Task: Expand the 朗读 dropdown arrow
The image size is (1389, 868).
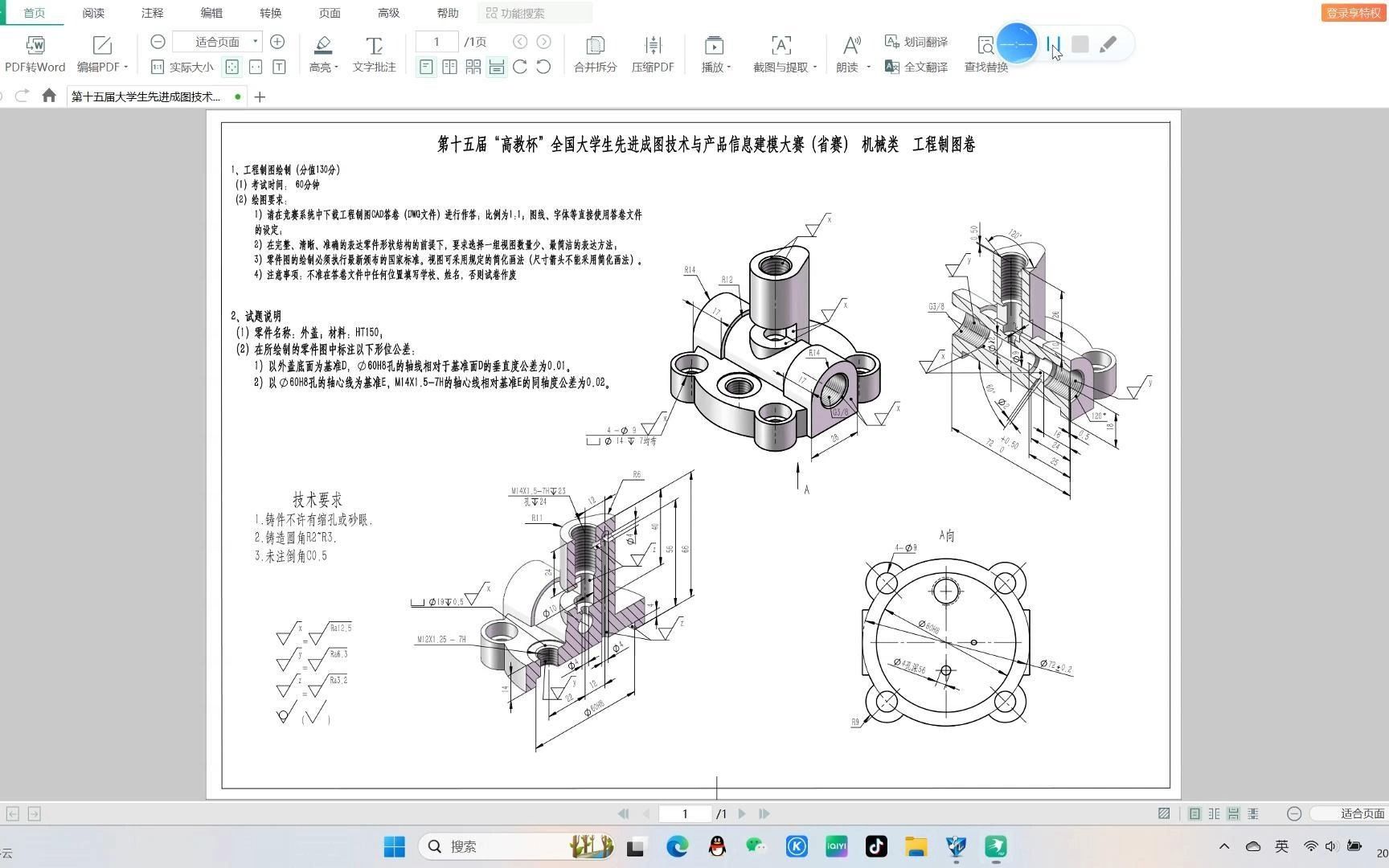Action: coord(869,68)
